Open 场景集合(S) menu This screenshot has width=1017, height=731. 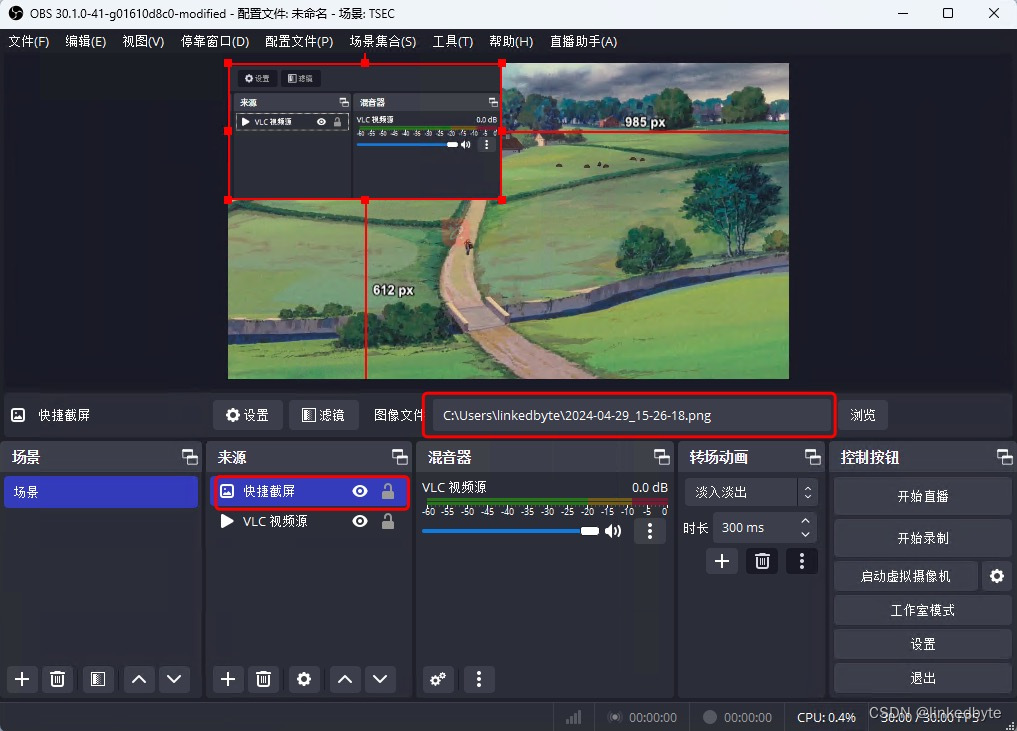click(x=383, y=42)
